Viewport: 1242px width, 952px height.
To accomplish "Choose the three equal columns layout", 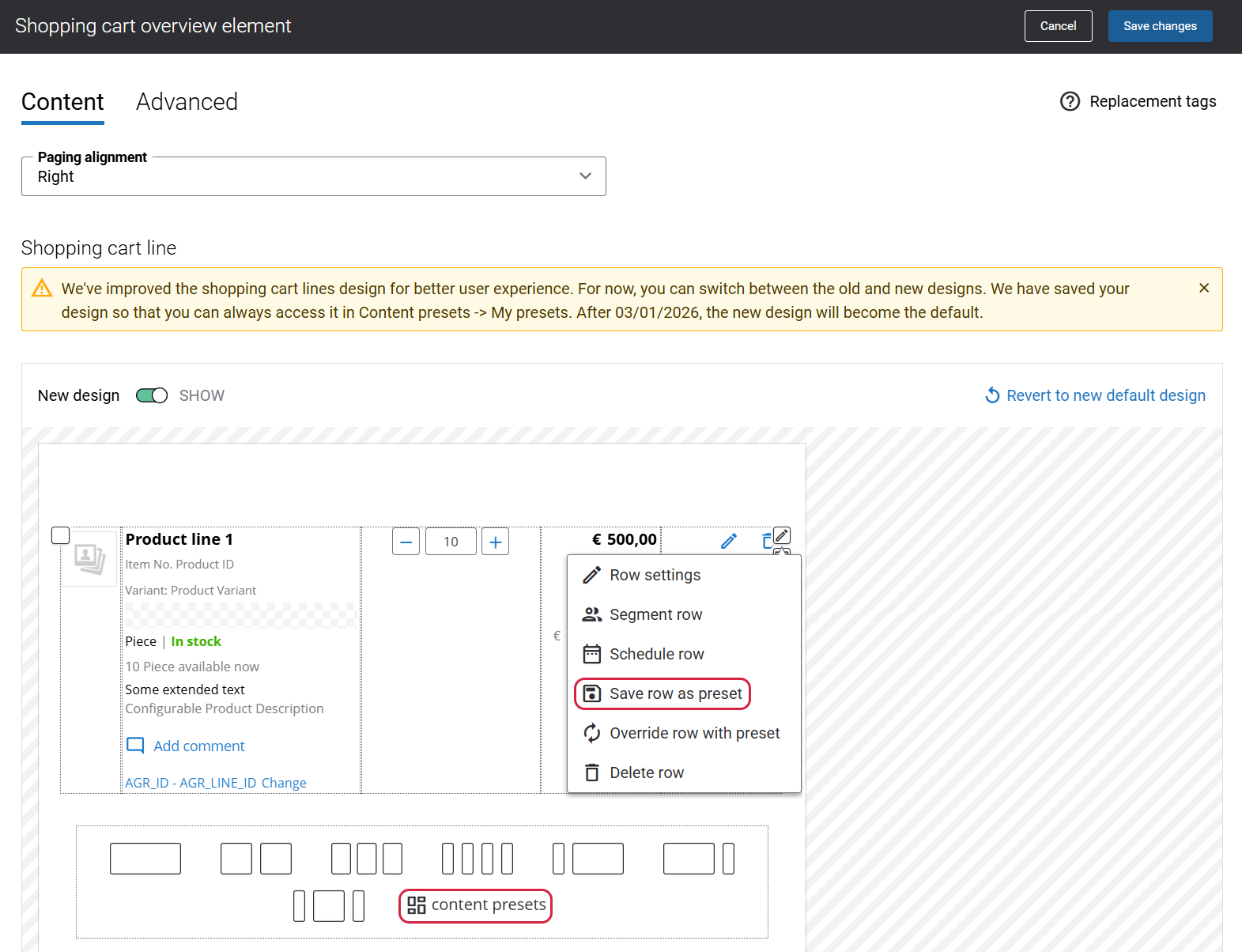I will click(x=367, y=859).
